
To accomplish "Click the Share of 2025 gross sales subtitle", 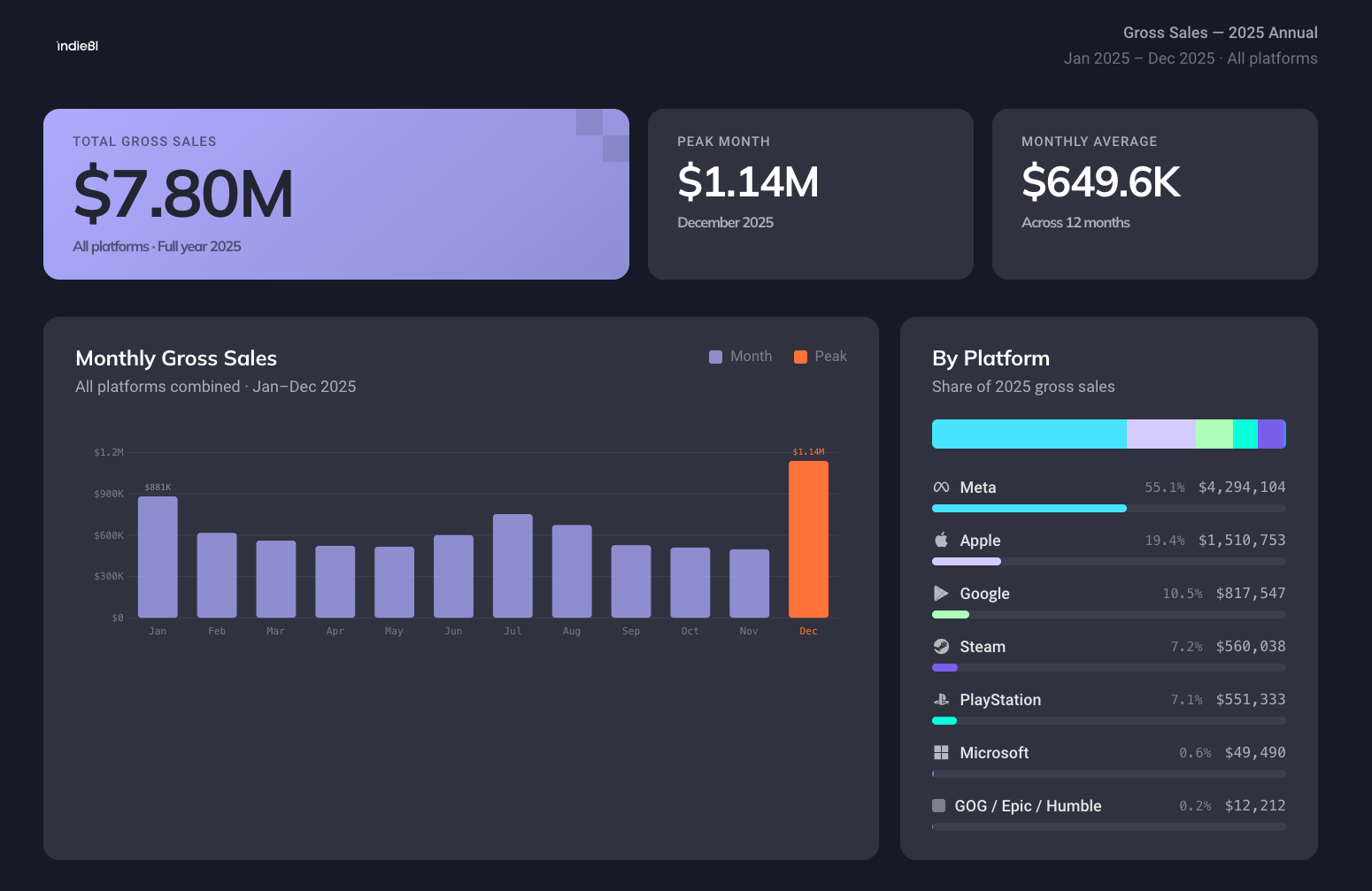I will click(x=1023, y=387).
